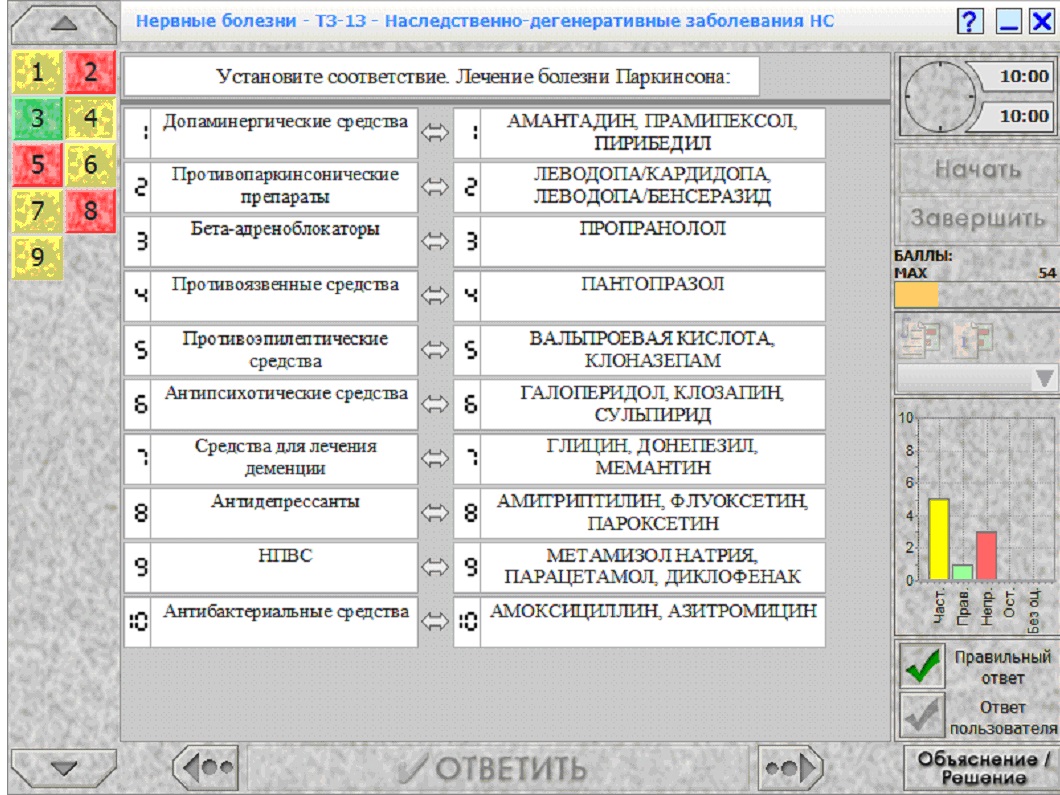1060x795 pixels.
Task: Select ПРОПРАНОЛОЛ answer cell
Action: click(640, 241)
